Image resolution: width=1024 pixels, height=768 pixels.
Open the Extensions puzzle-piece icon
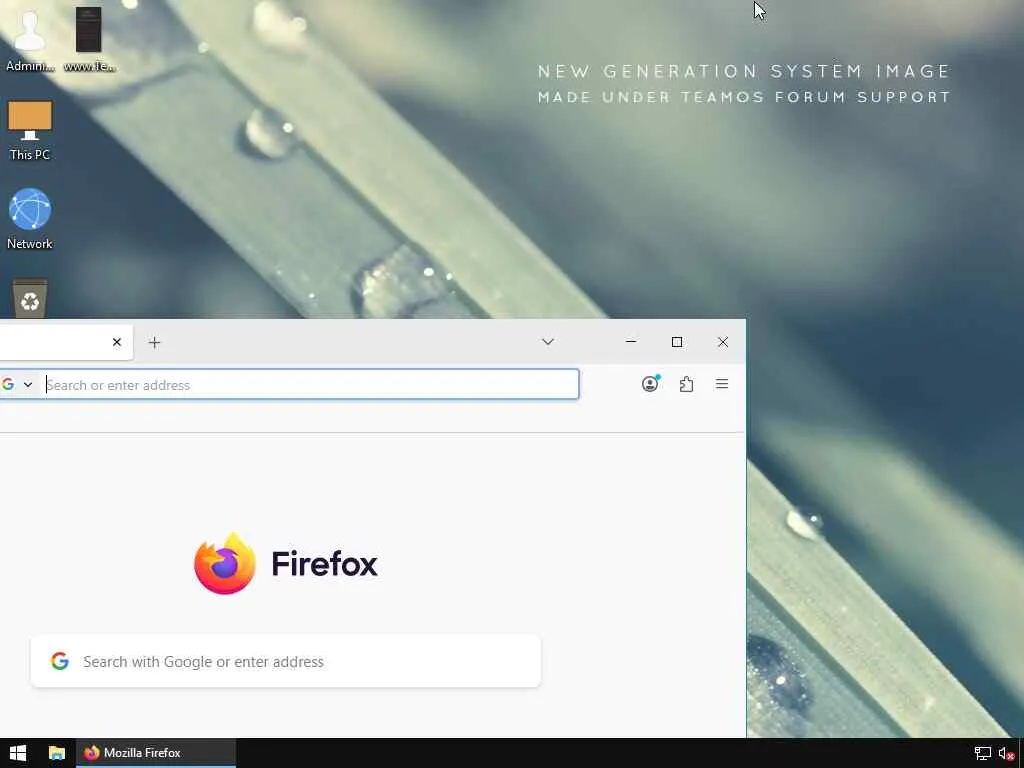click(686, 384)
